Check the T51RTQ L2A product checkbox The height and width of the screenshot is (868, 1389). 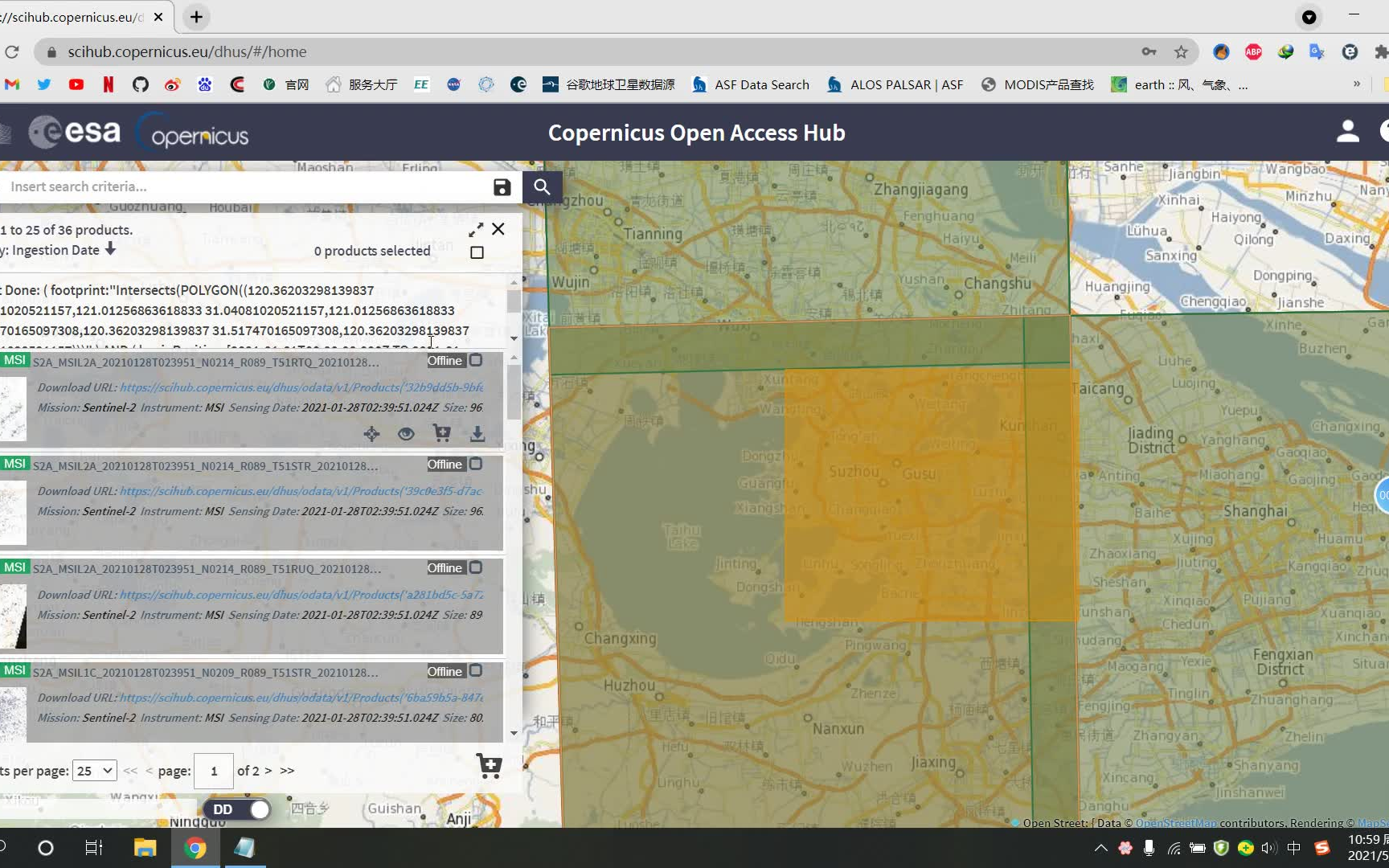(x=476, y=360)
